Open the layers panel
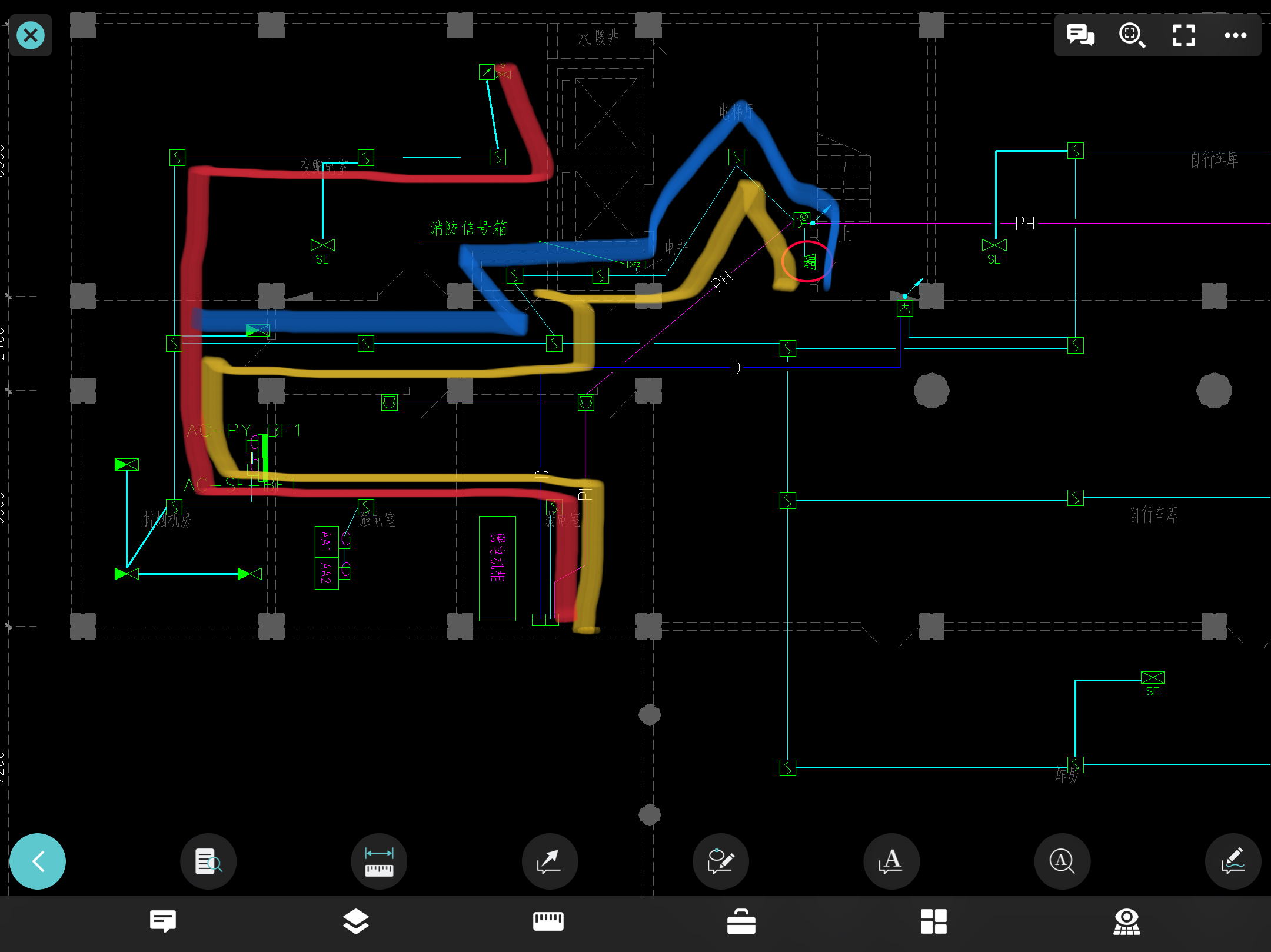This screenshot has height=952, width=1271. [x=355, y=921]
